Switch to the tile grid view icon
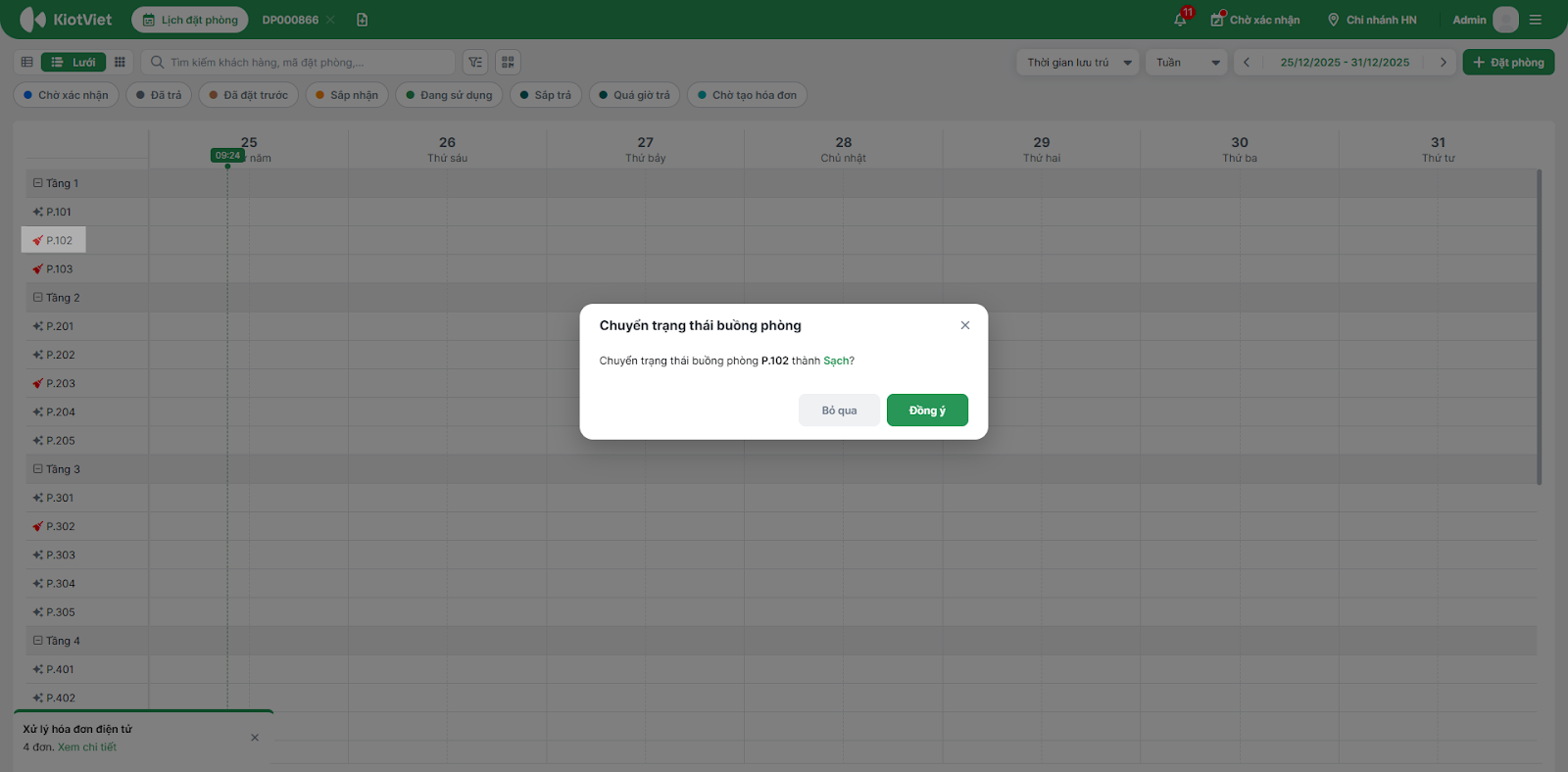The width and height of the screenshot is (1568, 772). pyautogui.click(x=120, y=63)
